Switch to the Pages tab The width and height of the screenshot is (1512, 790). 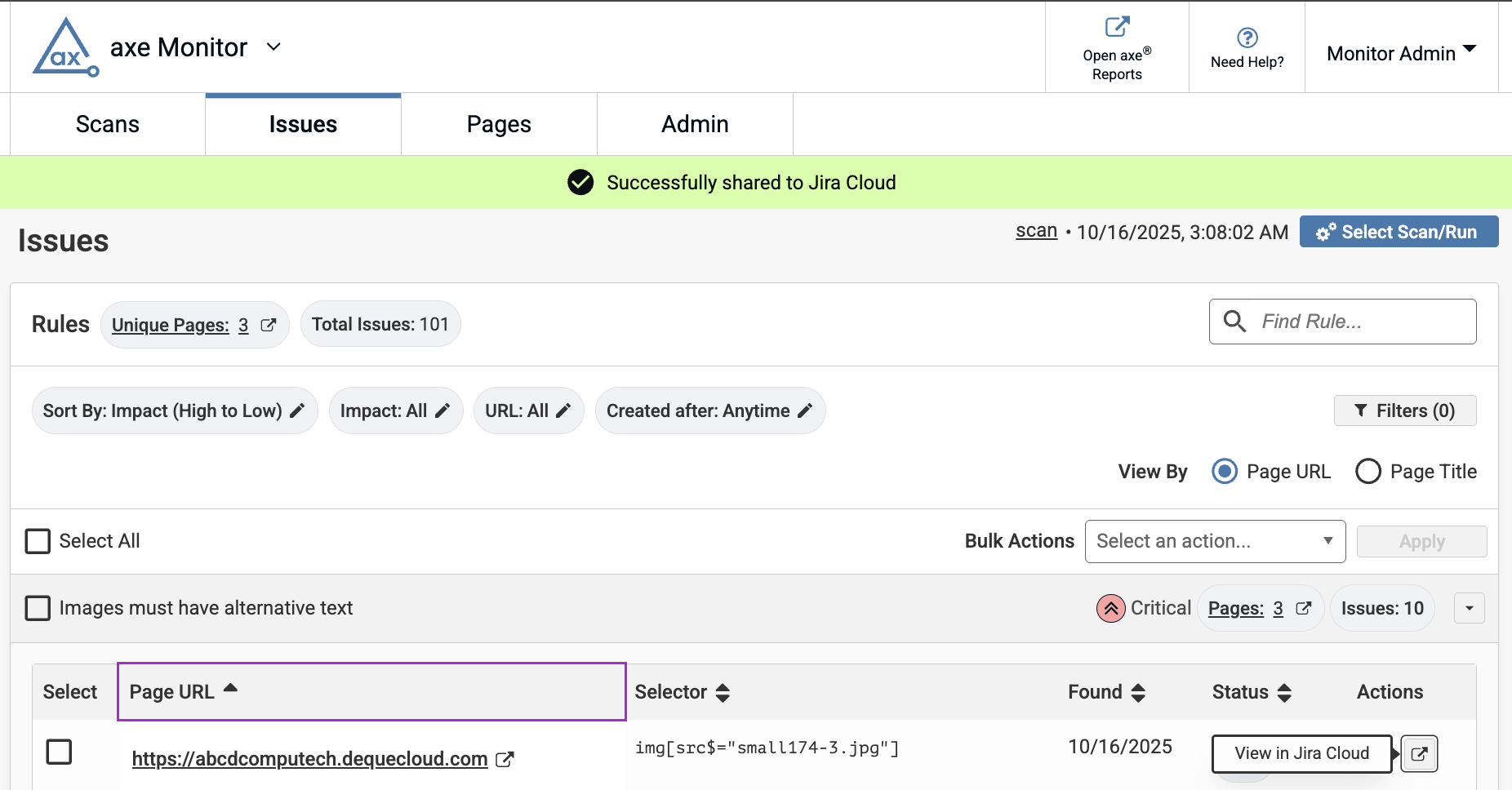click(x=499, y=124)
